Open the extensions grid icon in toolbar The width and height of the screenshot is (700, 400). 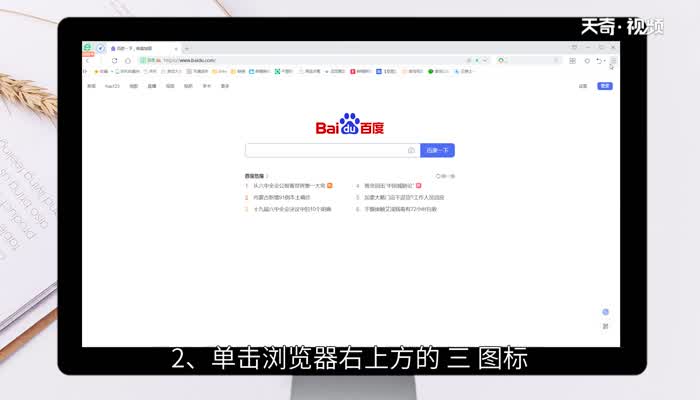coord(572,60)
